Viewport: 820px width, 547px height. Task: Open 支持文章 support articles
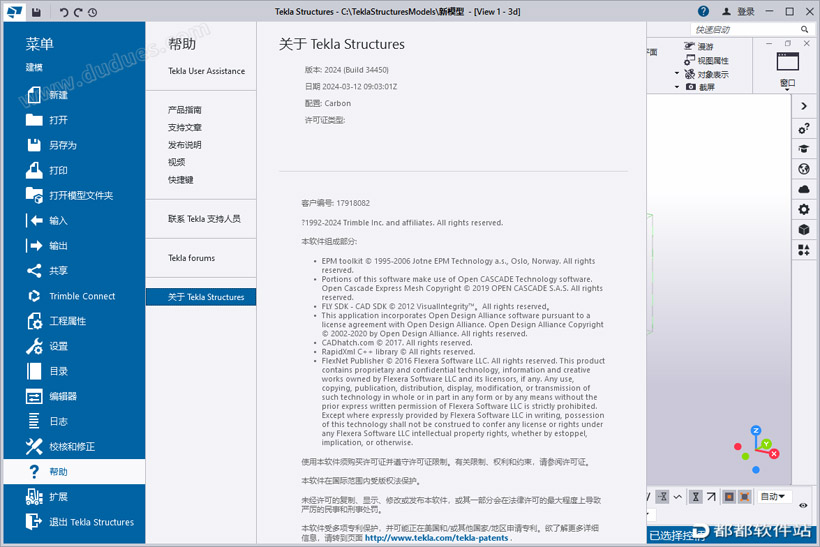[x=184, y=127]
